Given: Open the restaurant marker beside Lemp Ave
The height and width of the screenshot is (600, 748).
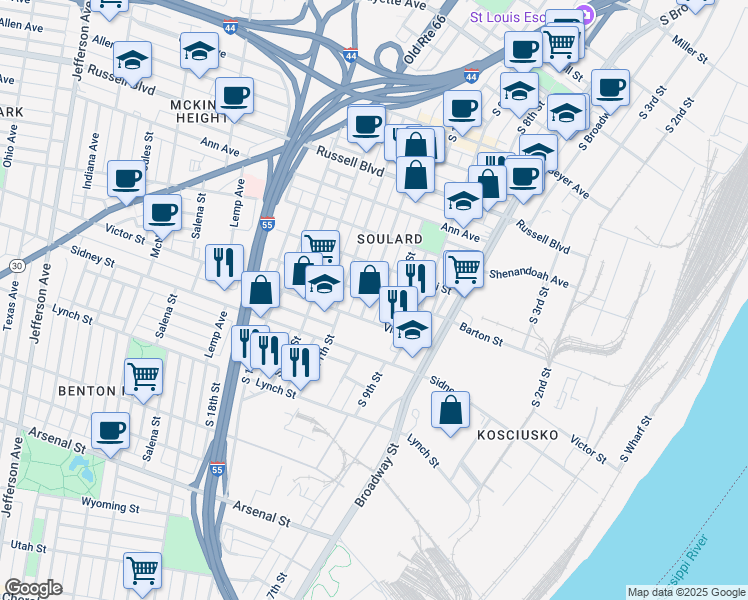Looking at the screenshot, I should coord(224,262).
